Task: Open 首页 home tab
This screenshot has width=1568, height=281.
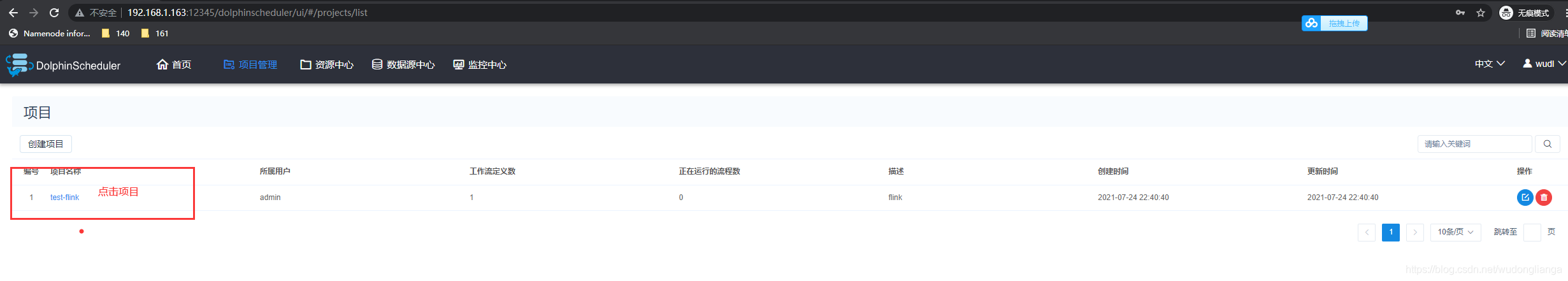Action: pyautogui.click(x=174, y=65)
